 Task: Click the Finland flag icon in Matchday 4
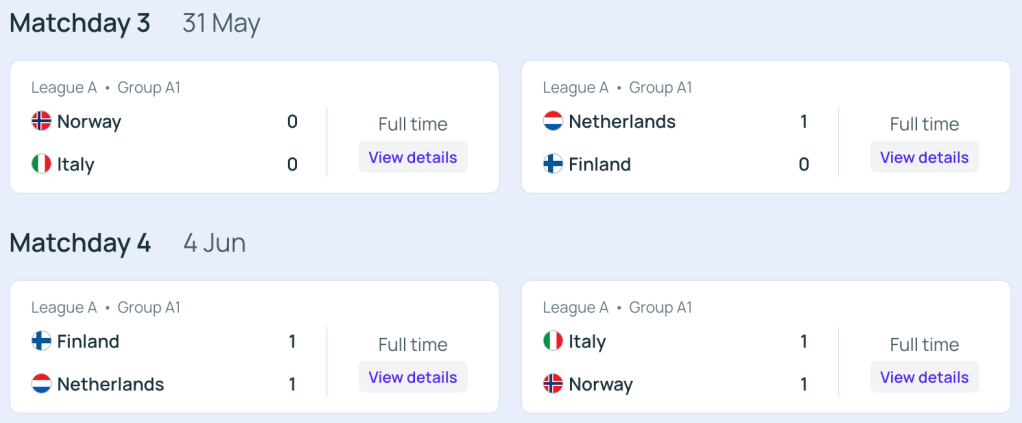click(x=41, y=341)
